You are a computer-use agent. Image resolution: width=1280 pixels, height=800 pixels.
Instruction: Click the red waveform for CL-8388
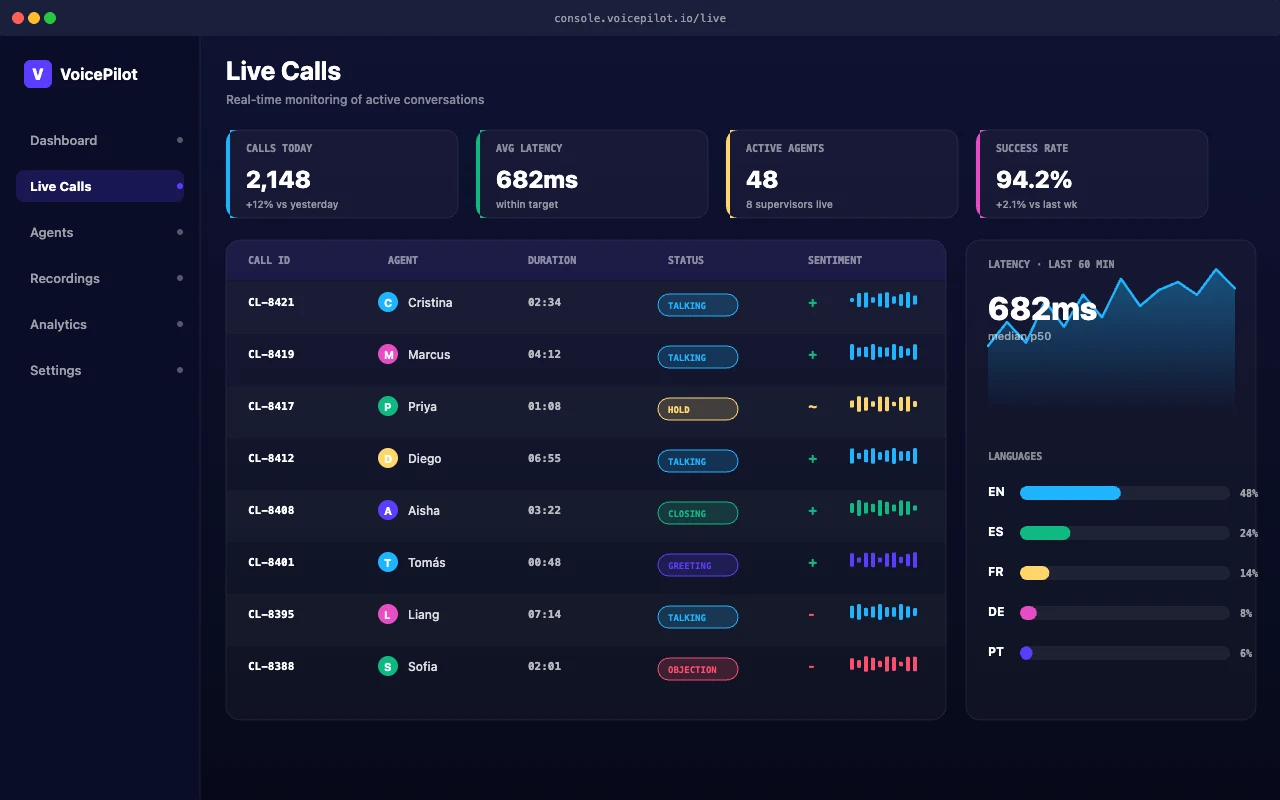(x=883, y=664)
